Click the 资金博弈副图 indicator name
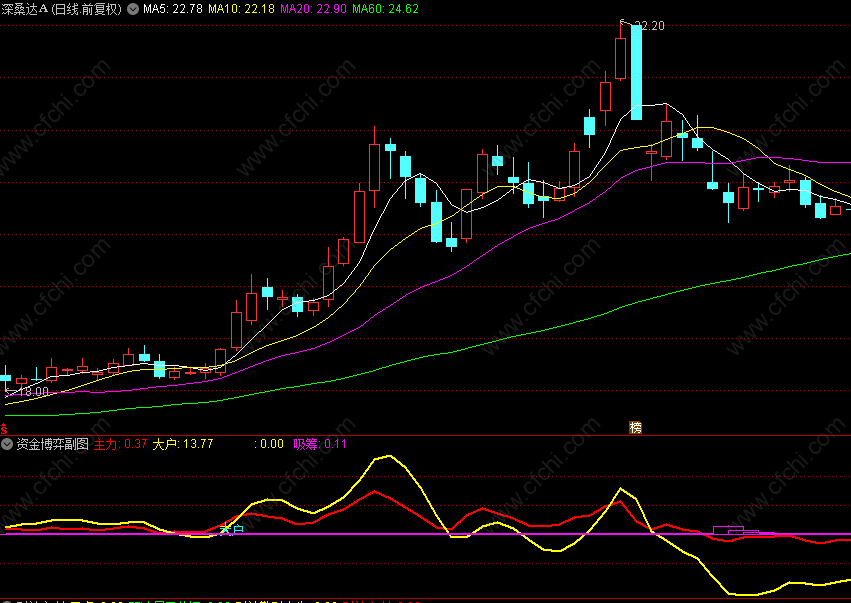This screenshot has height=603, width=851. [53, 444]
